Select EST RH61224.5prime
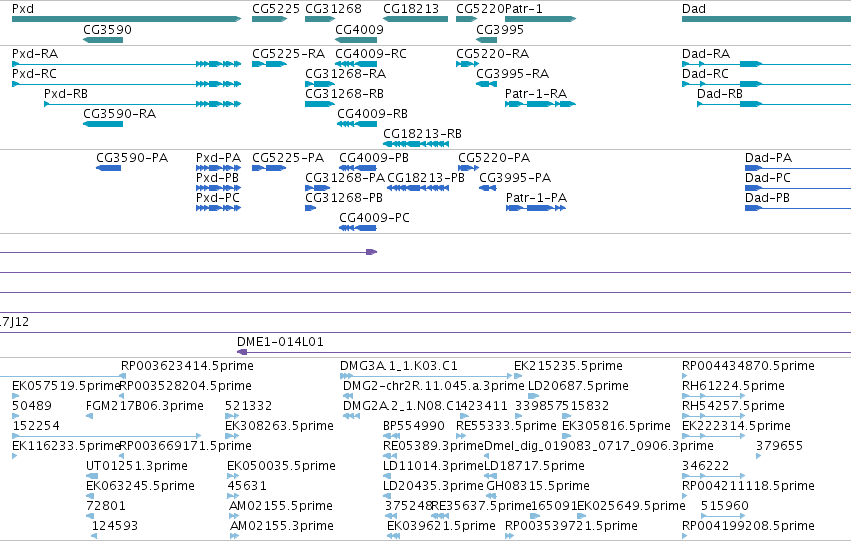851x541 pixels. [x=733, y=386]
